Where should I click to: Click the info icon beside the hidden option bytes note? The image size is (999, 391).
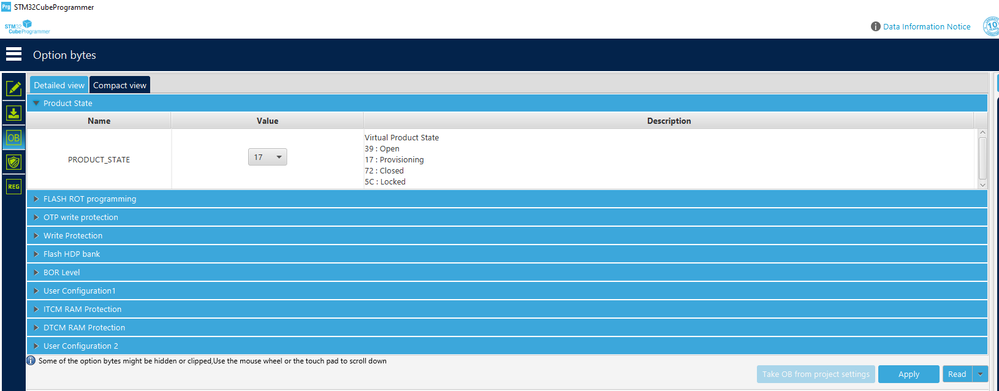point(31,360)
